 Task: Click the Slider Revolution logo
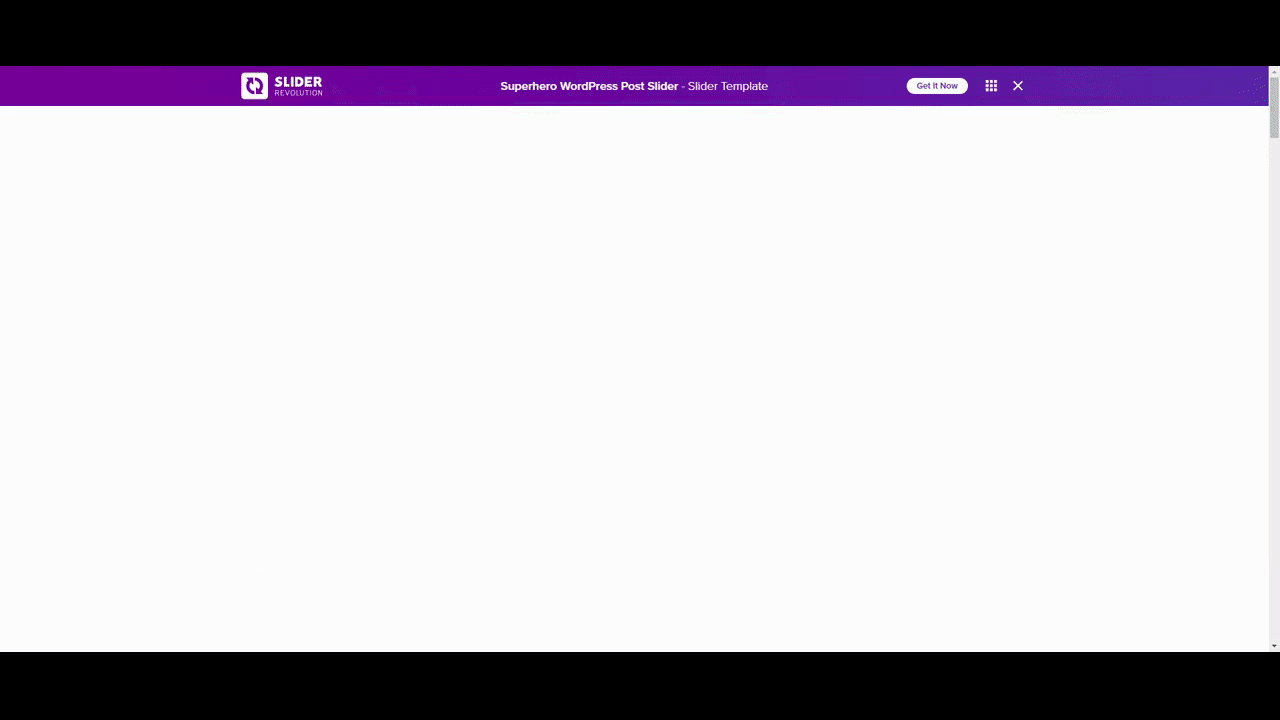point(282,86)
